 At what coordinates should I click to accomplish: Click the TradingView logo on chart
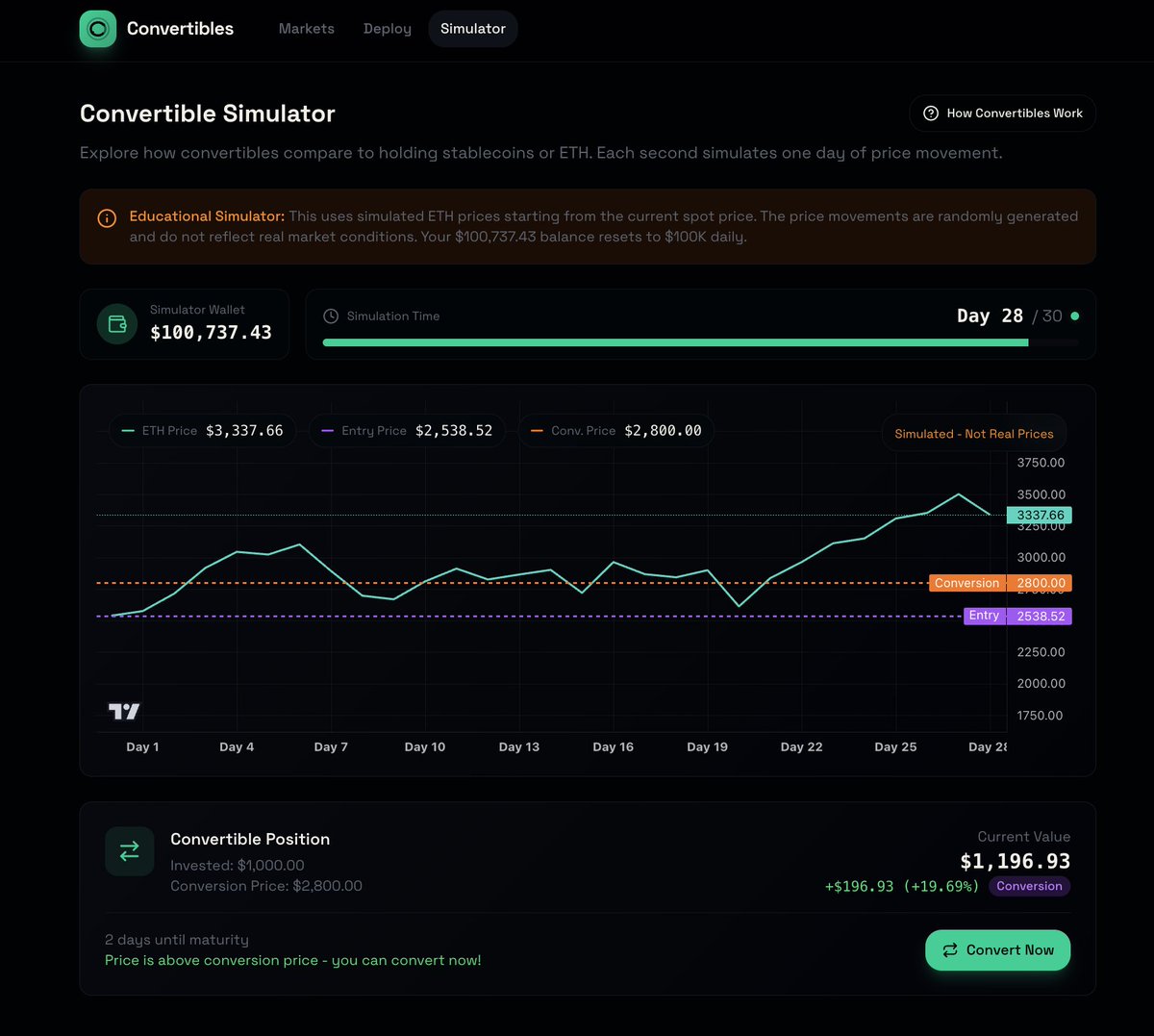tap(124, 712)
